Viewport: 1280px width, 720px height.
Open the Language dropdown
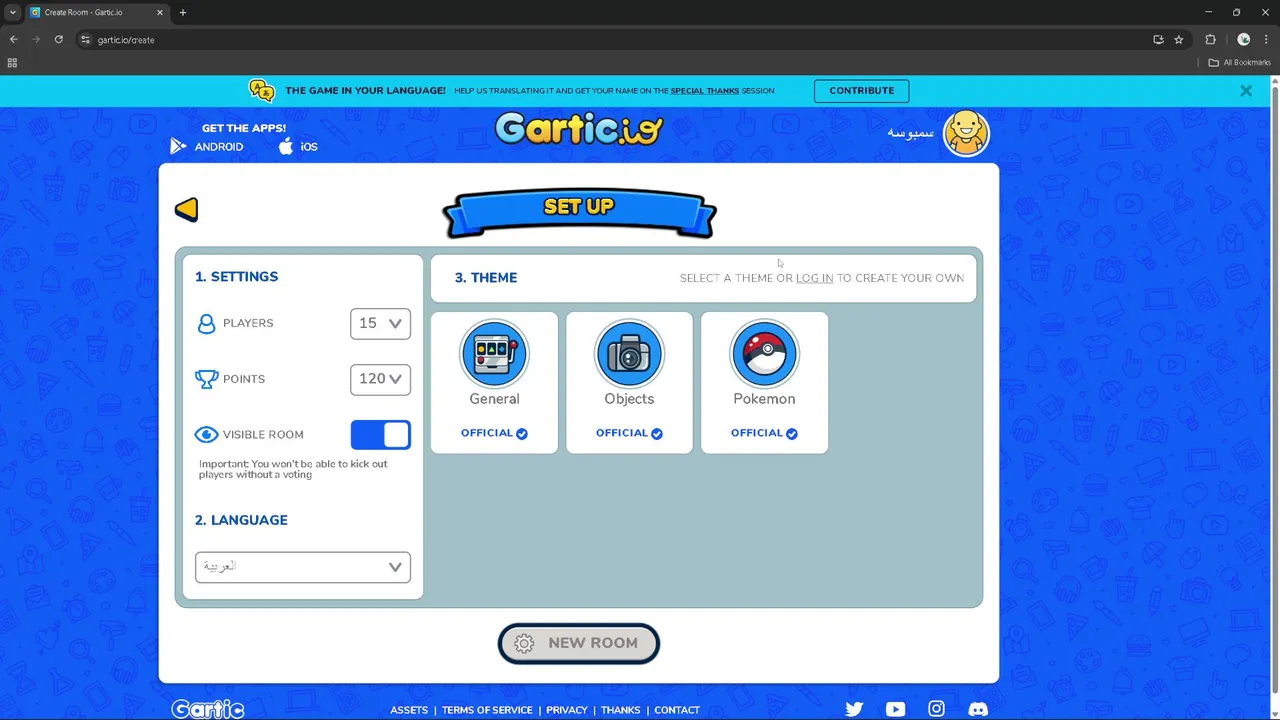(x=303, y=567)
